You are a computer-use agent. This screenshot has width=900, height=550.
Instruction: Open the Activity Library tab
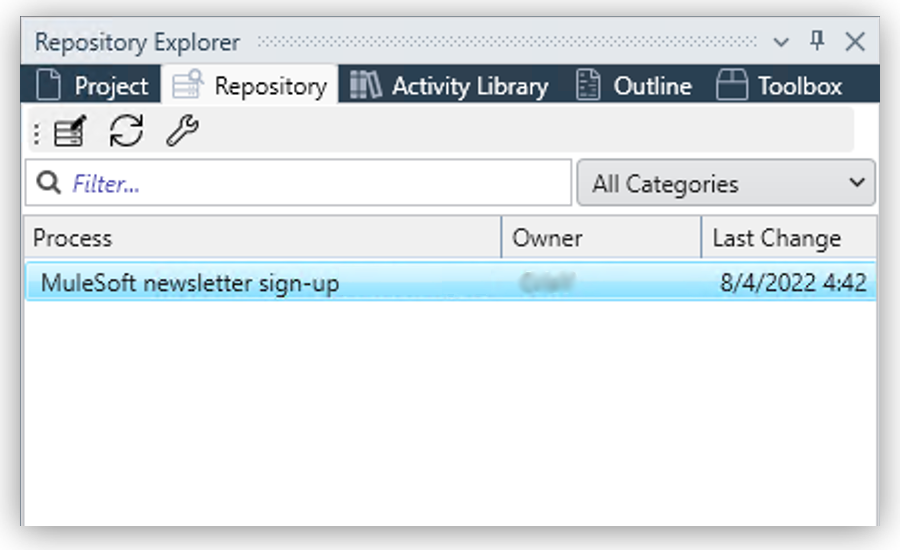[449, 85]
